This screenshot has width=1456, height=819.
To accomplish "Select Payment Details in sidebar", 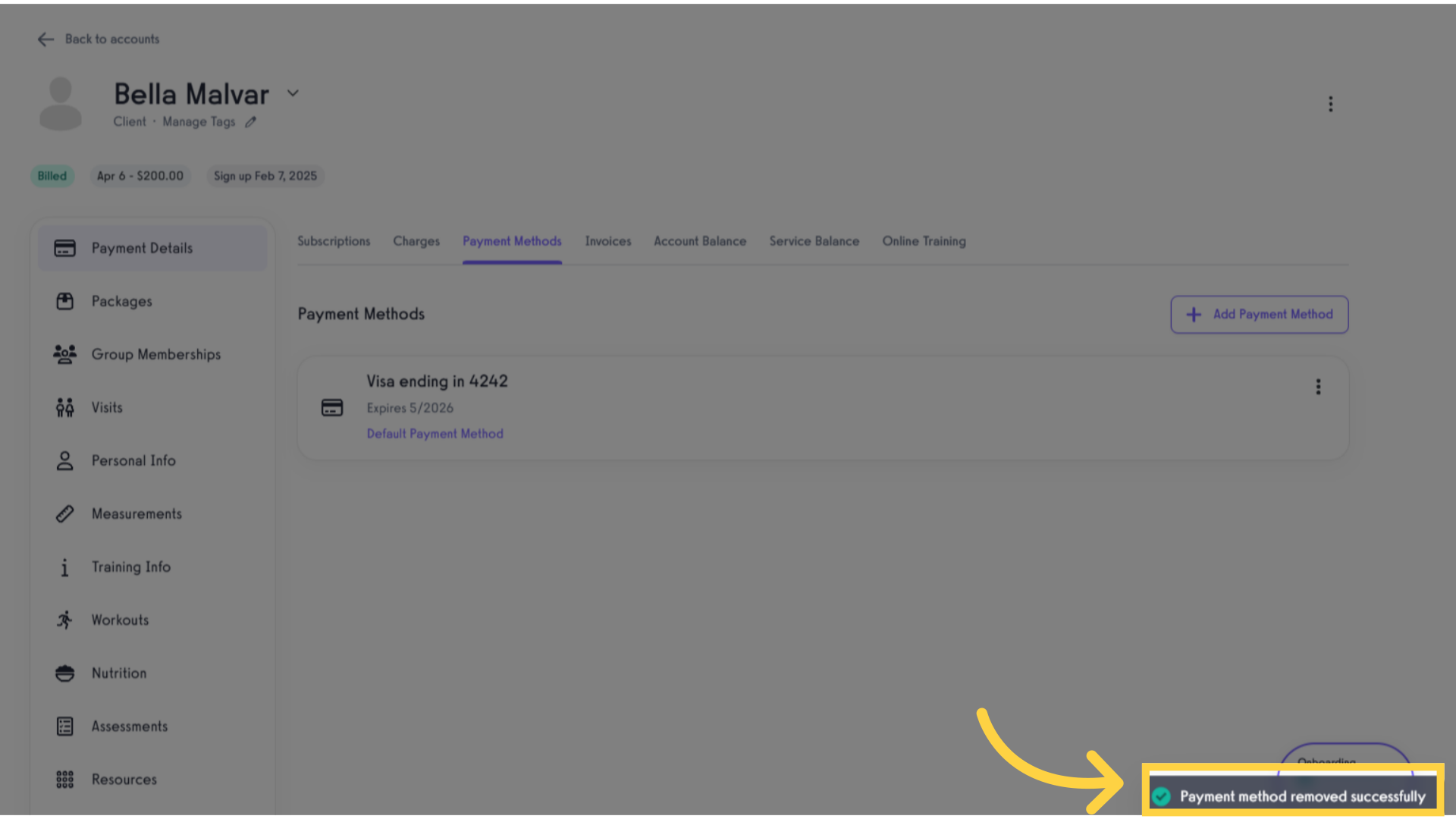I will (x=152, y=248).
